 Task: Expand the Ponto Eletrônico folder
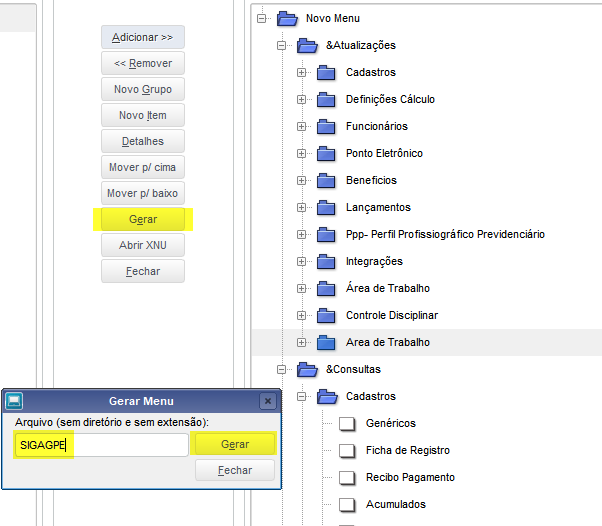[x=301, y=154]
